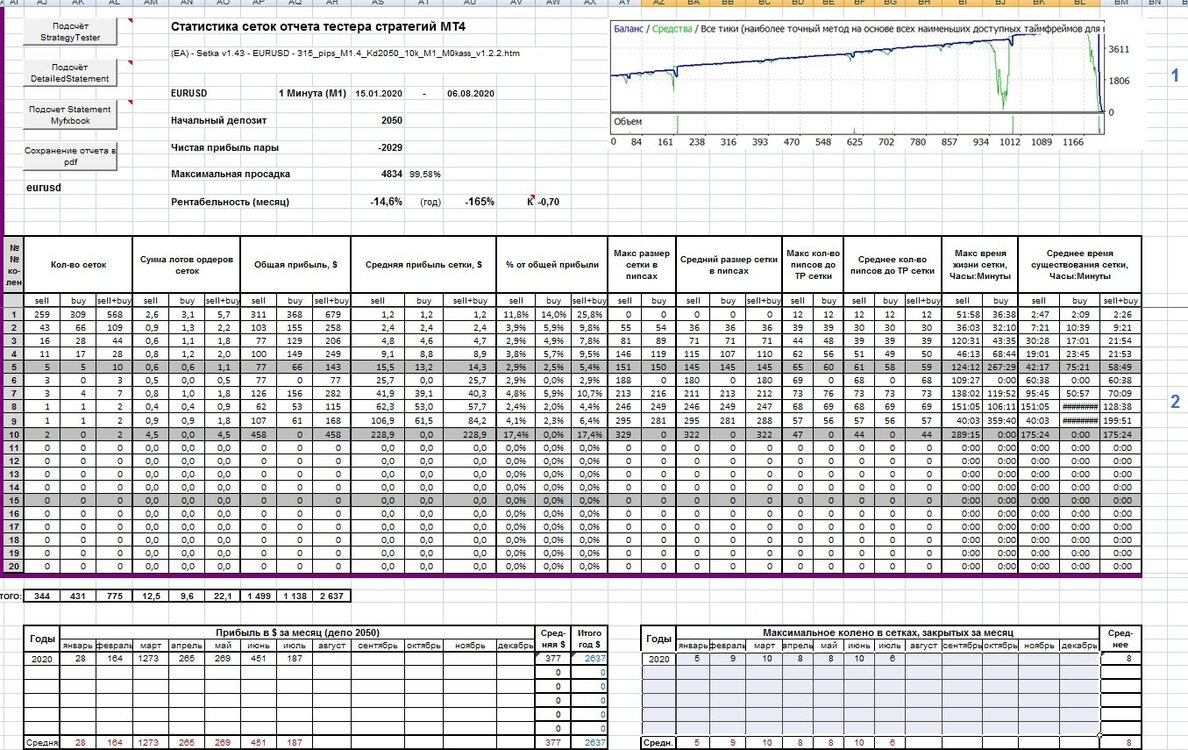Click the Подсчет Statement Myfxbook button
Image resolution: width=1188 pixels, height=750 pixels.
pos(70,114)
